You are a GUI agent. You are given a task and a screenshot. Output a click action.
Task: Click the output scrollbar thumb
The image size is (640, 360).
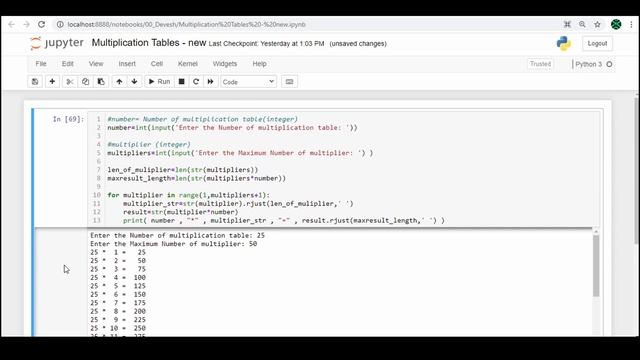[x=596, y=265]
